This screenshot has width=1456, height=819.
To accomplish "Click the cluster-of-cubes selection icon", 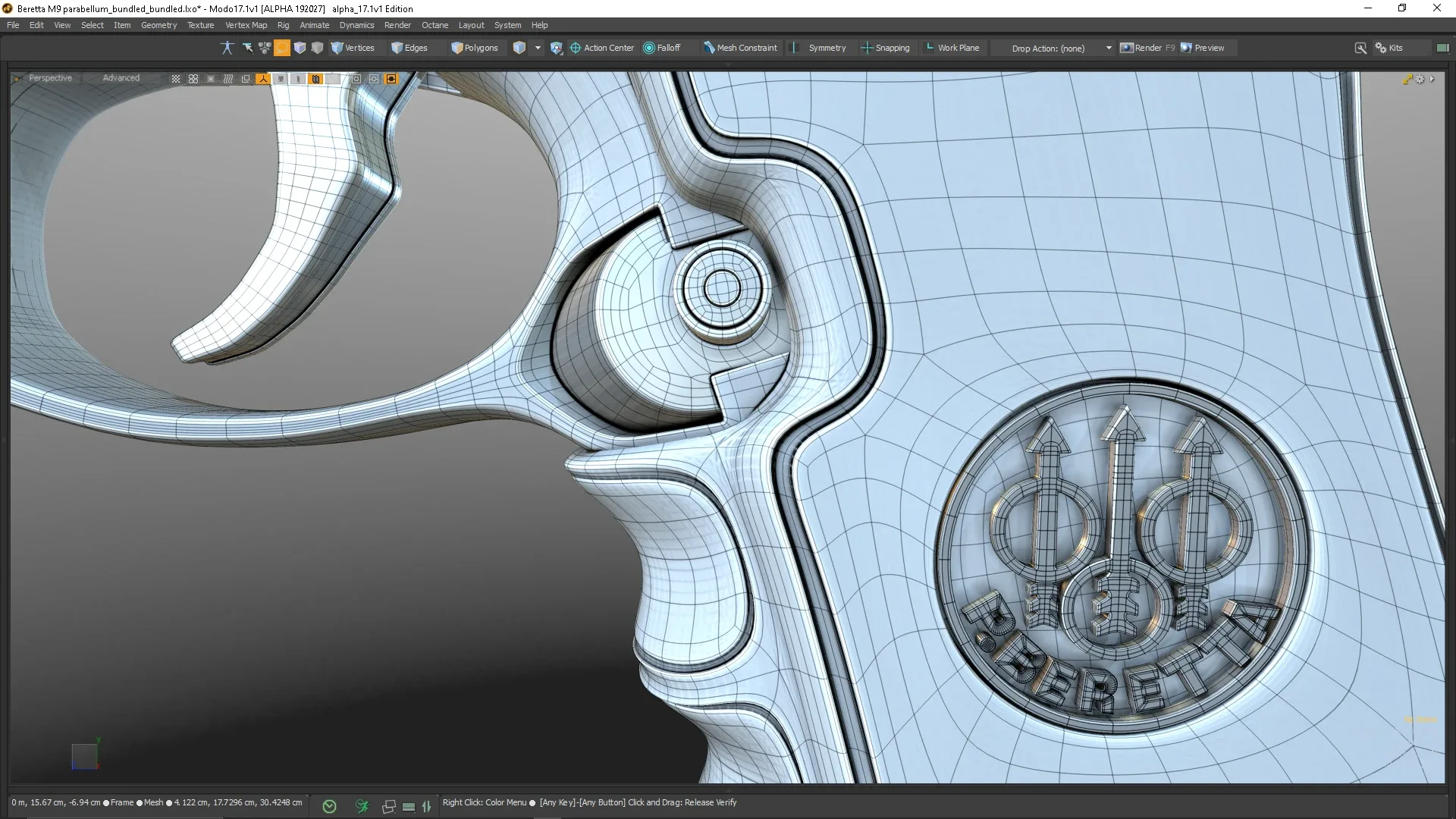I will (x=265, y=48).
